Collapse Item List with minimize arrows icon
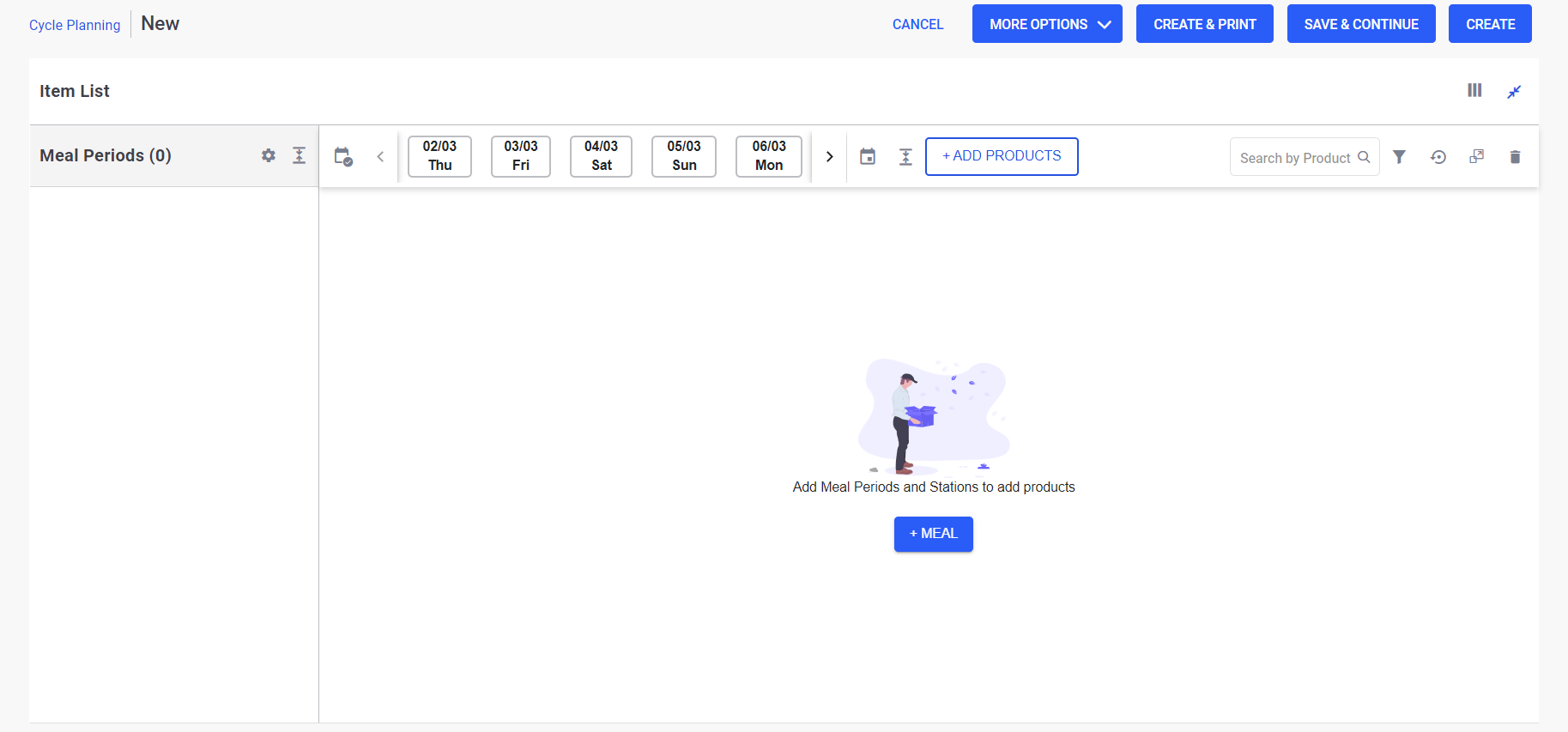 click(1515, 91)
